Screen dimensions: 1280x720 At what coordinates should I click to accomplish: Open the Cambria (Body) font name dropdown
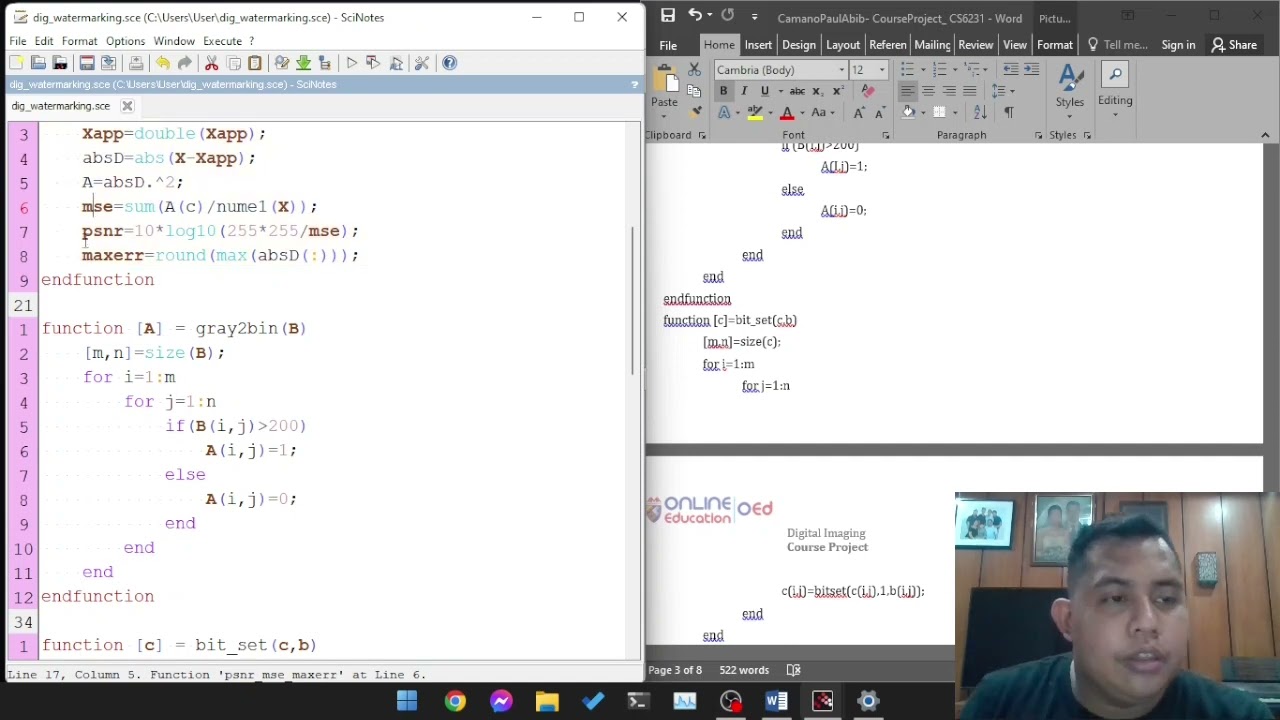coord(841,70)
